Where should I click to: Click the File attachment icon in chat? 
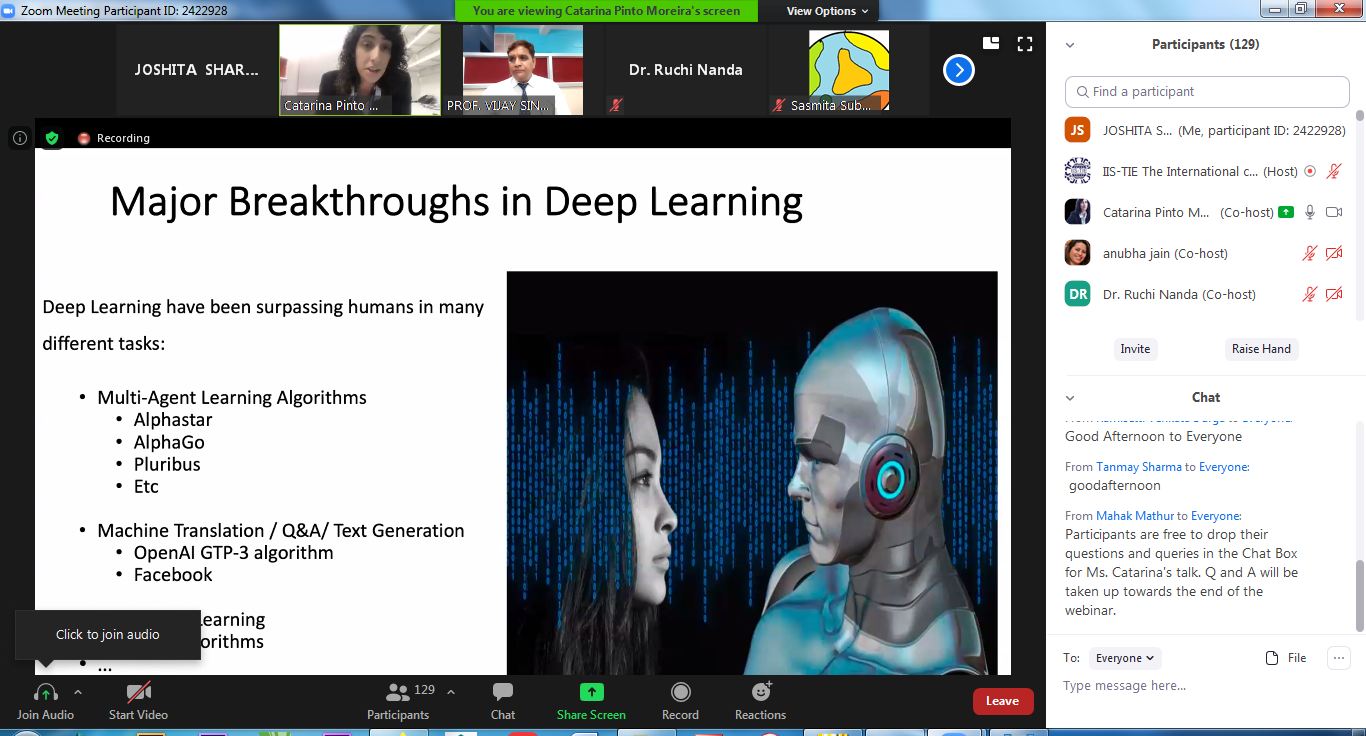click(1272, 658)
